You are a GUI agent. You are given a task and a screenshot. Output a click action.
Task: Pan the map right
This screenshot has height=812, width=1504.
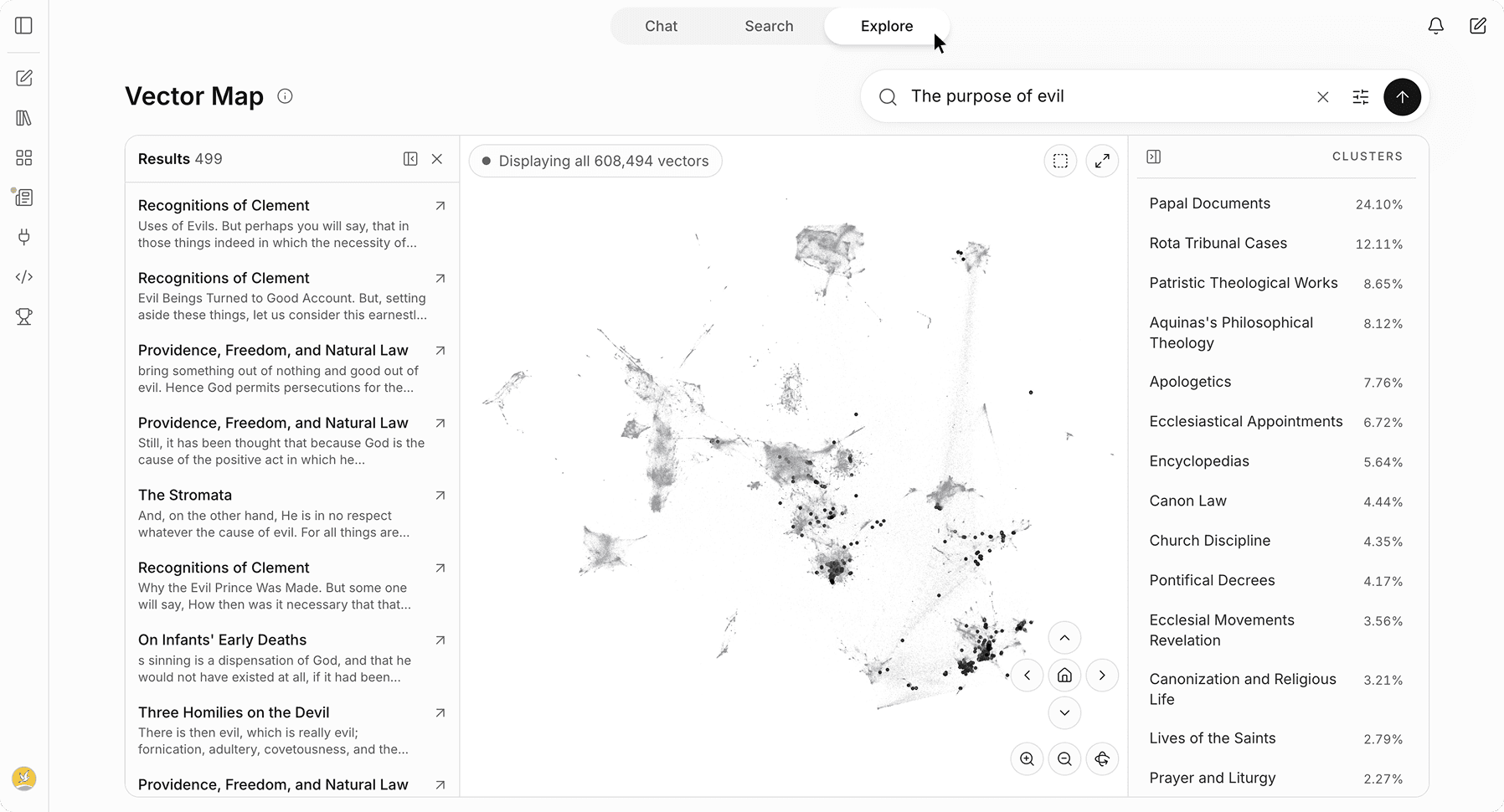1102,676
